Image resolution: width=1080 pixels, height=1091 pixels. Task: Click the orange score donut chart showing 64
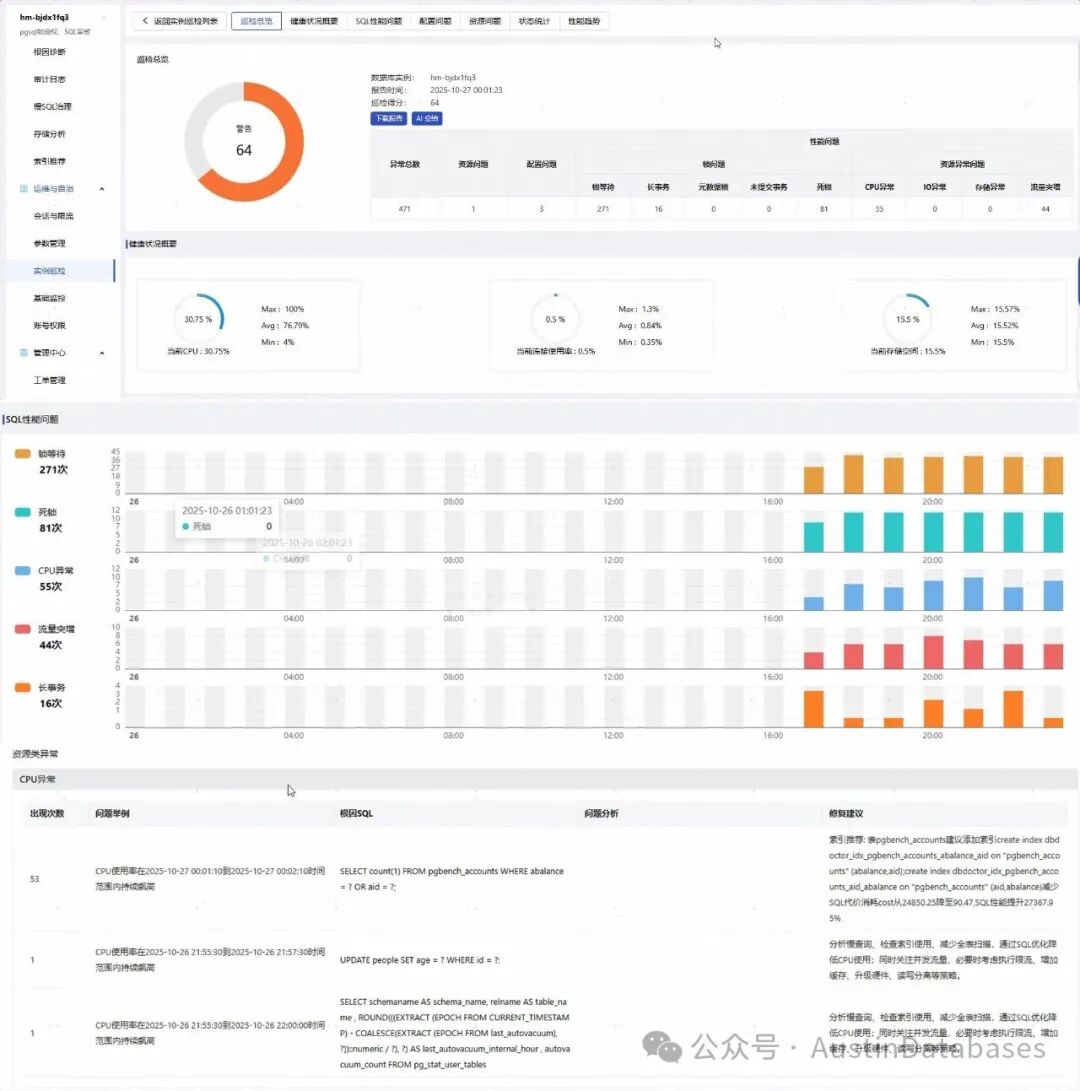click(244, 142)
